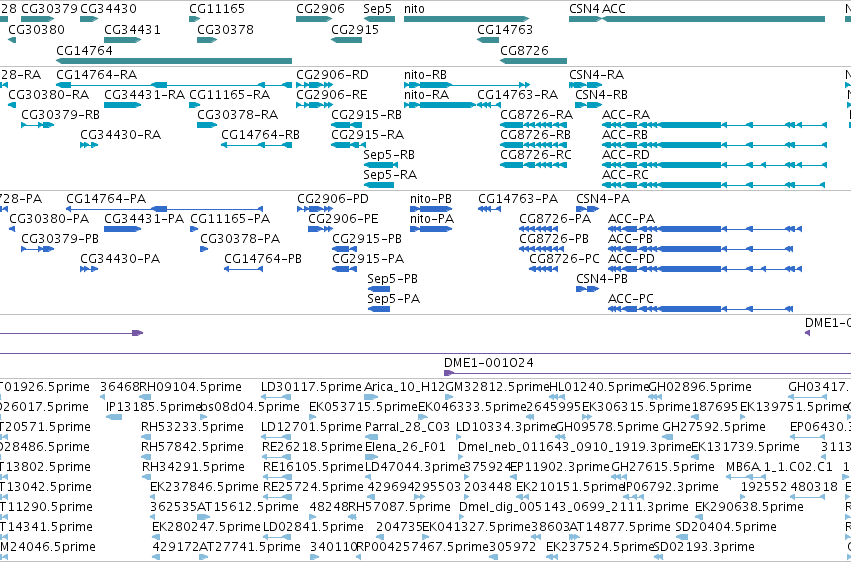Click the CSN4-PA protein label
This screenshot has width=851, height=562.
[603, 199]
